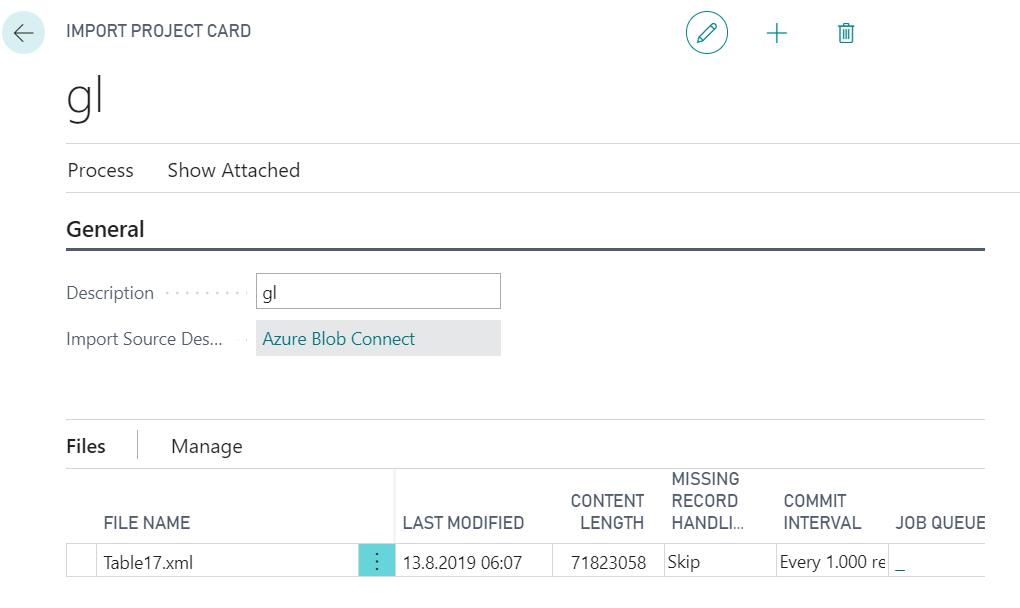Collapse the General section header

(x=105, y=229)
